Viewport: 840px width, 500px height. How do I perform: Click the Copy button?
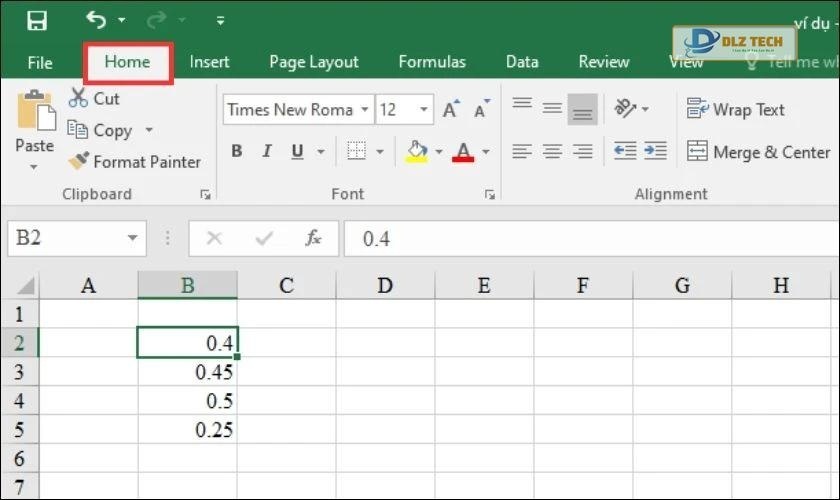[x=101, y=130]
